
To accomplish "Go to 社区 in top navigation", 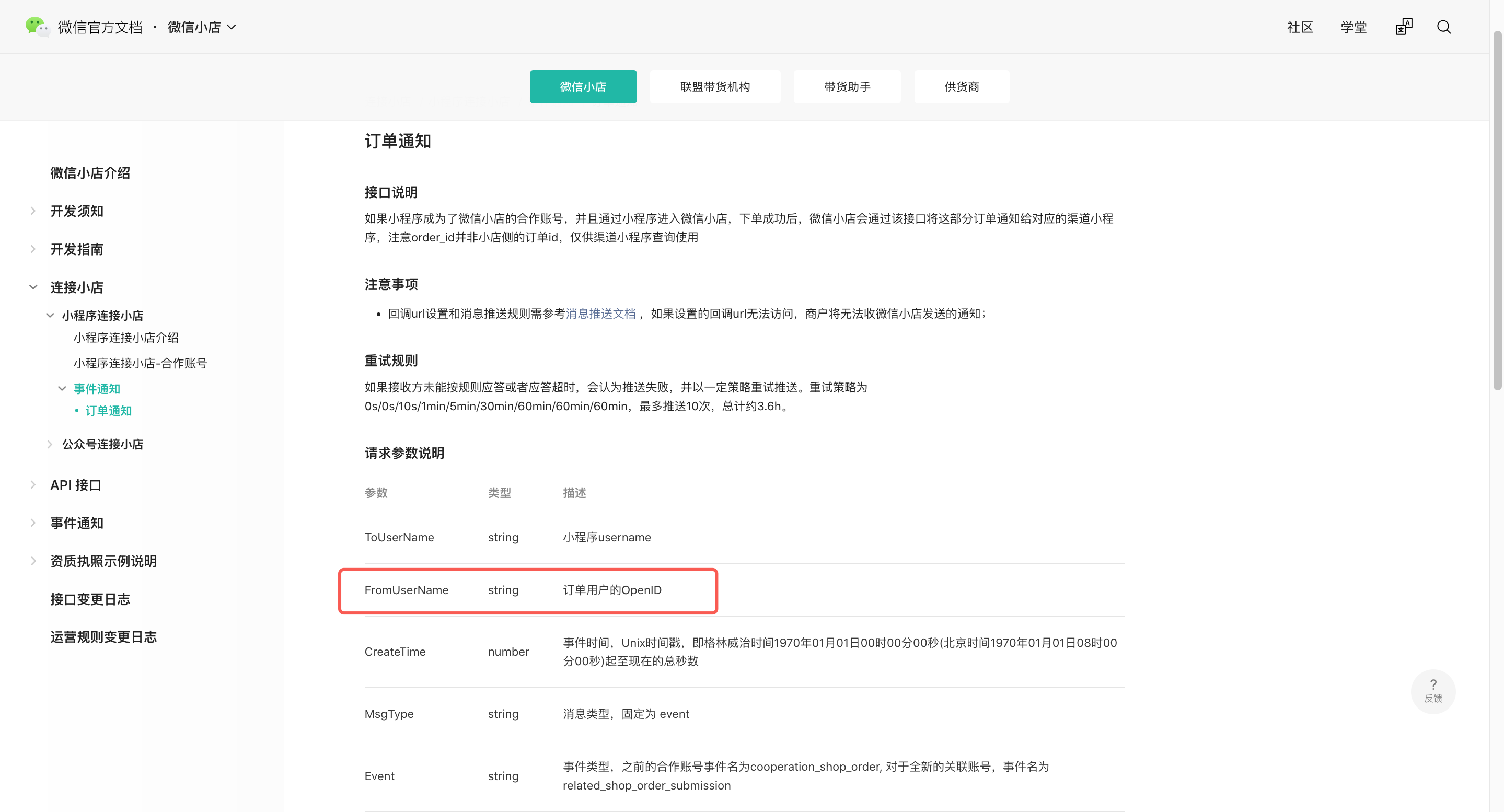I will coord(1300,28).
